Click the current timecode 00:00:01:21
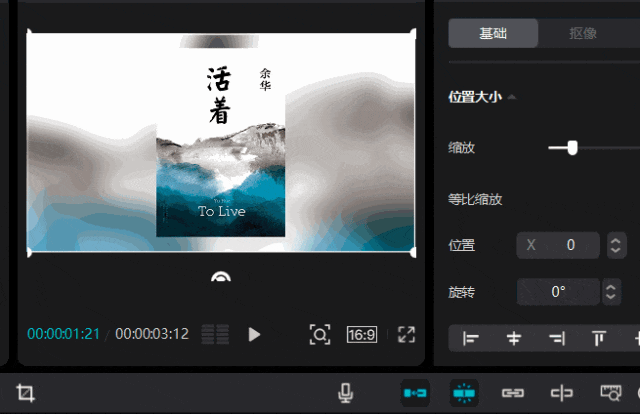This screenshot has width=640, height=414. point(63,334)
